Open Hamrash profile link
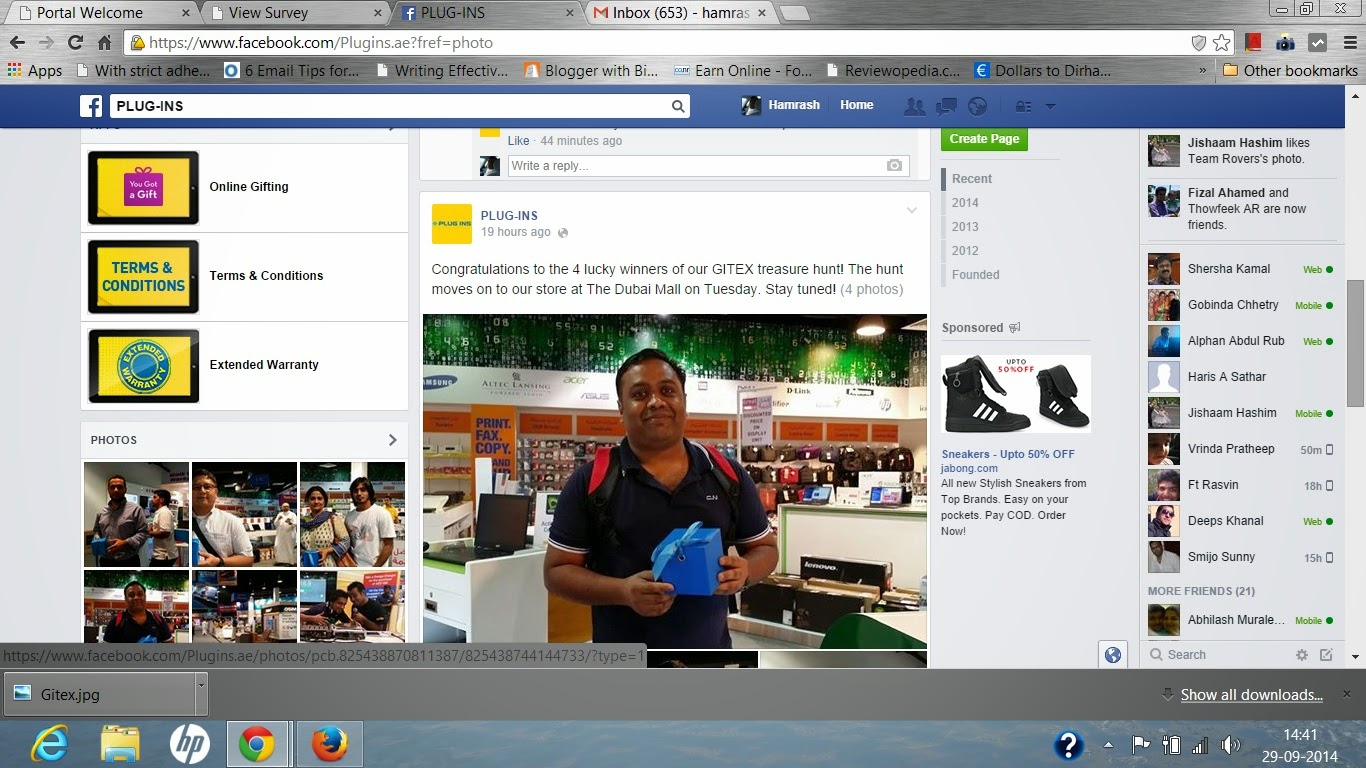Screen dimensions: 1366x768 tap(782, 105)
